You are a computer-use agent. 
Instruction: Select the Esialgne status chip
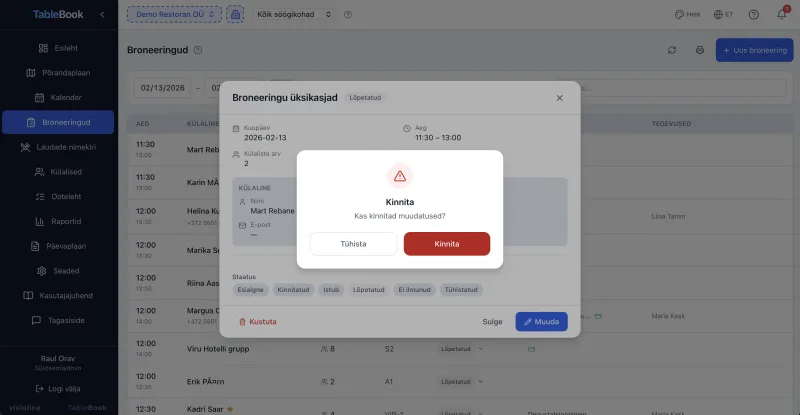250,289
